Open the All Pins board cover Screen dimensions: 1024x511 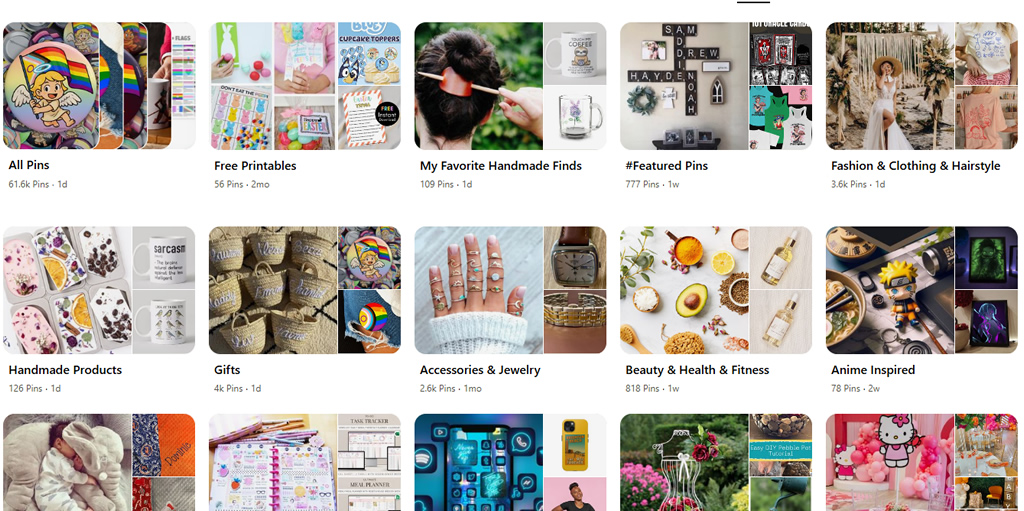click(x=99, y=86)
